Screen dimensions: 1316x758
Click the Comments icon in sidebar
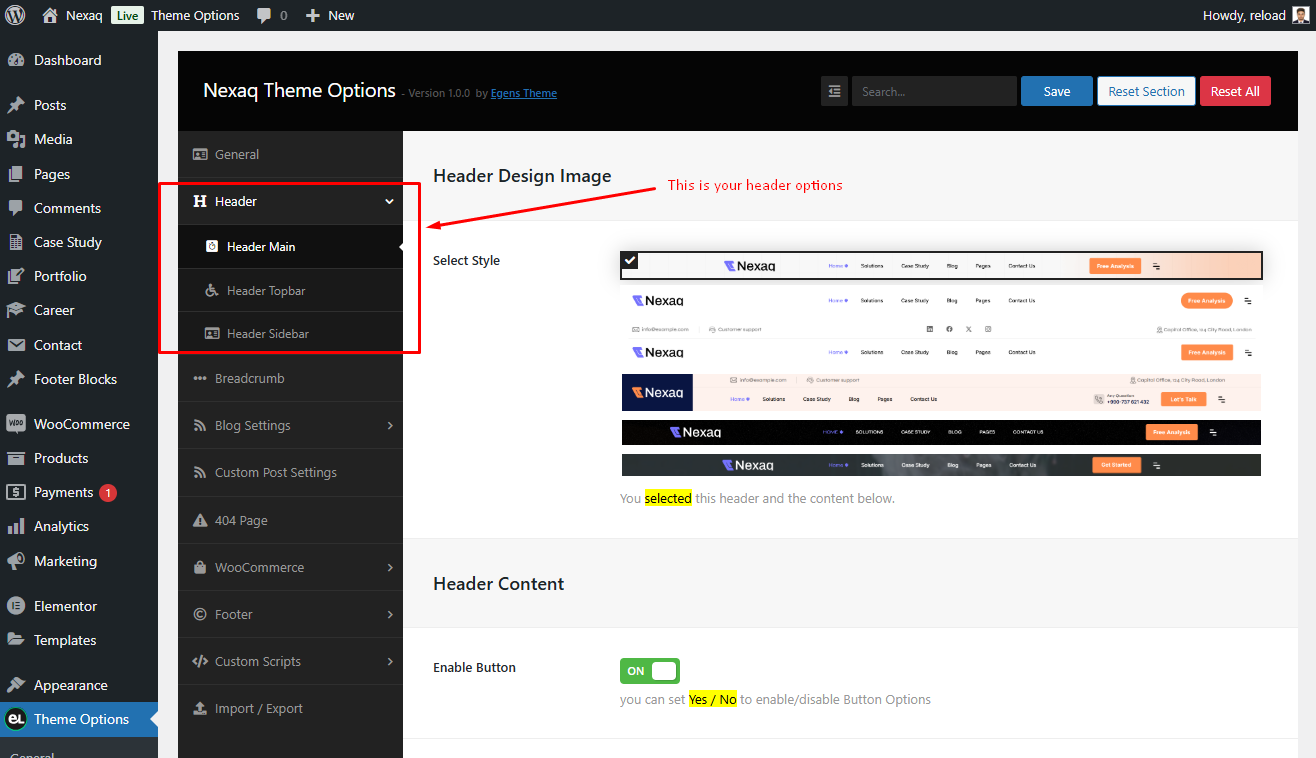(x=16, y=208)
